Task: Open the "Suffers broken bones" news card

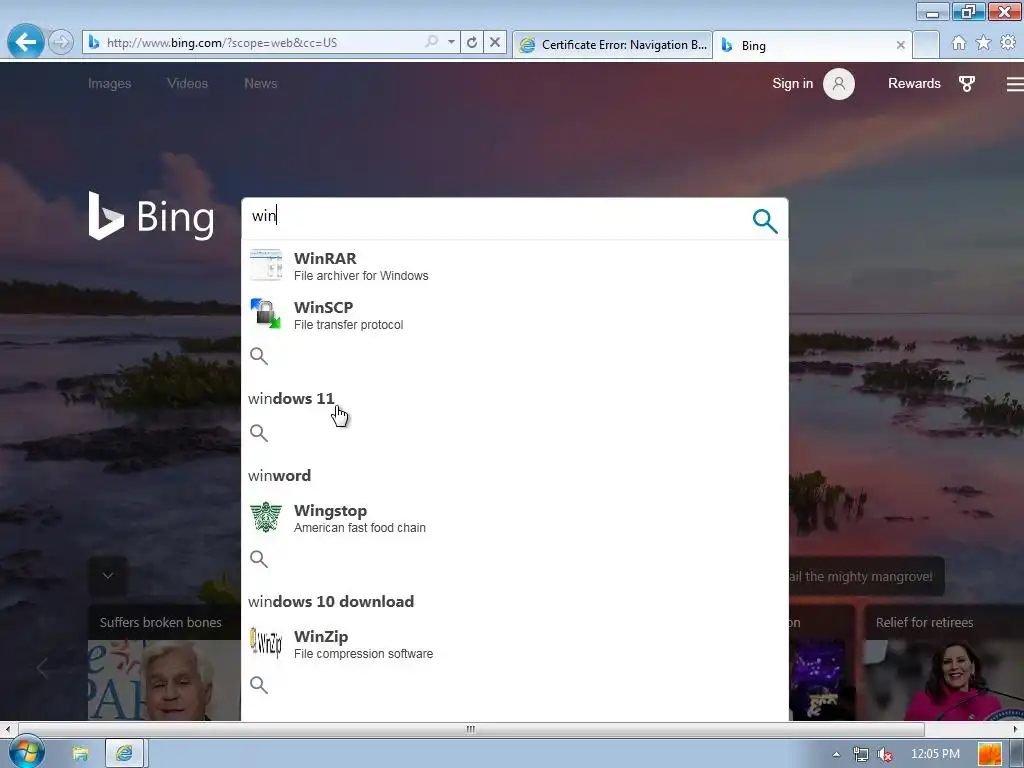Action: 164,662
